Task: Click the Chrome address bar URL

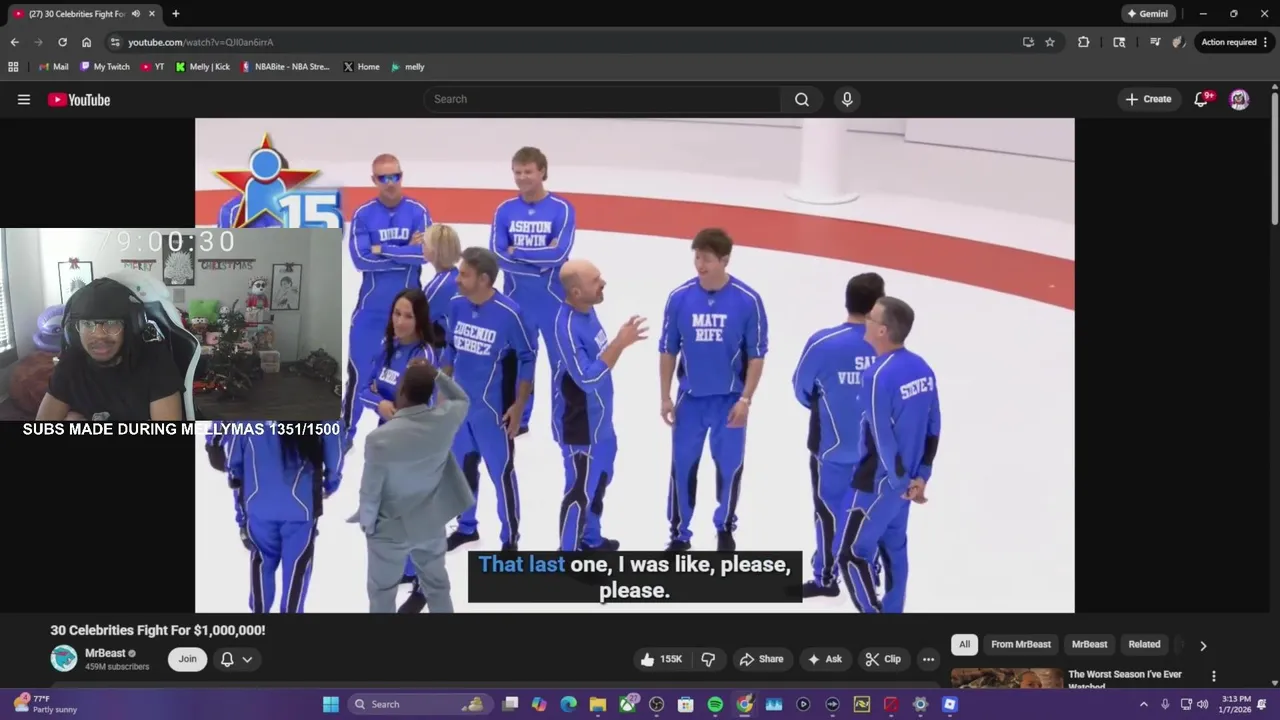Action: point(200,42)
